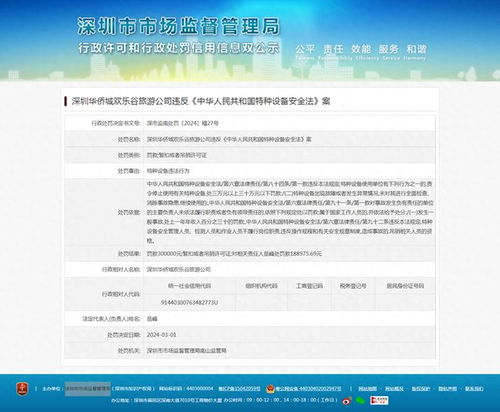Image resolution: width=500 pixels, height=412 pixels.
Task: Click the 处罚决定日期 row label
Action: pyautogui.click(x=123, y=335)
